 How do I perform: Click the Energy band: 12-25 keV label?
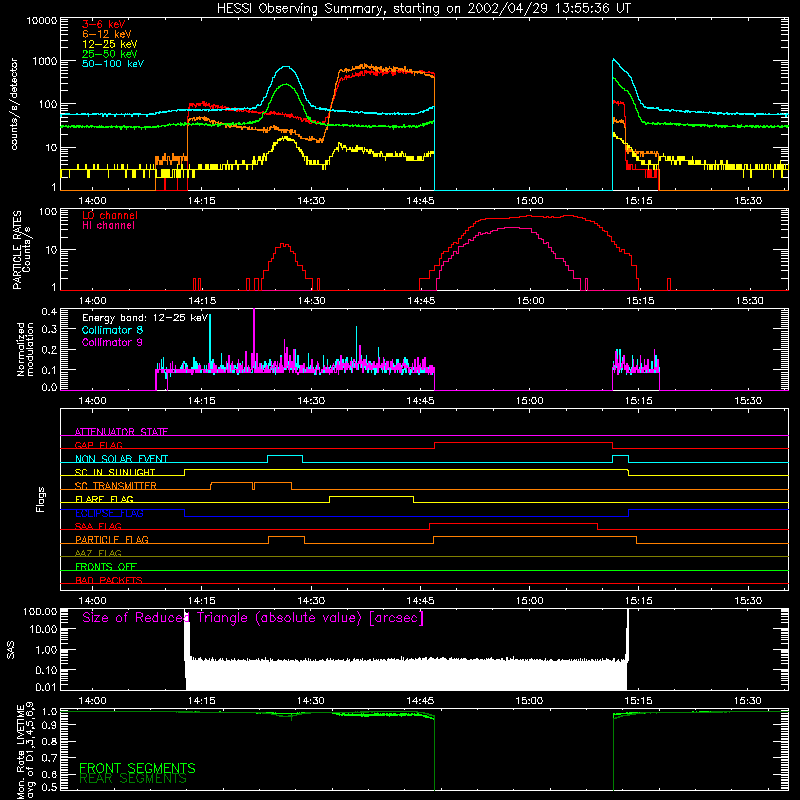point(145,318)
